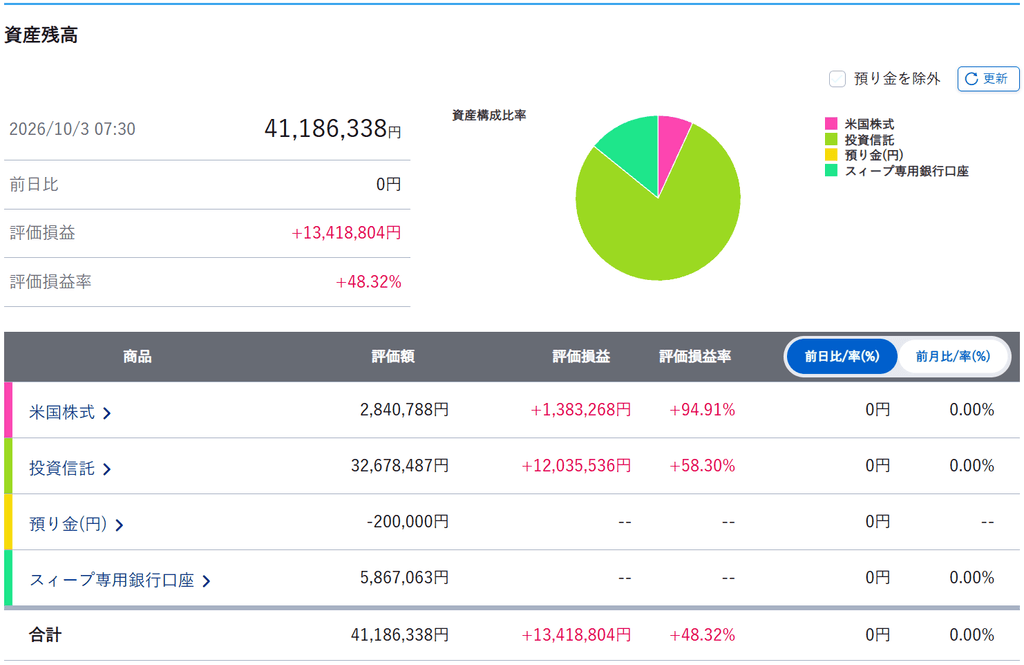Click the 2,840,788円 valuation cell
1024x665 pixels.
(x=404, y=410)
